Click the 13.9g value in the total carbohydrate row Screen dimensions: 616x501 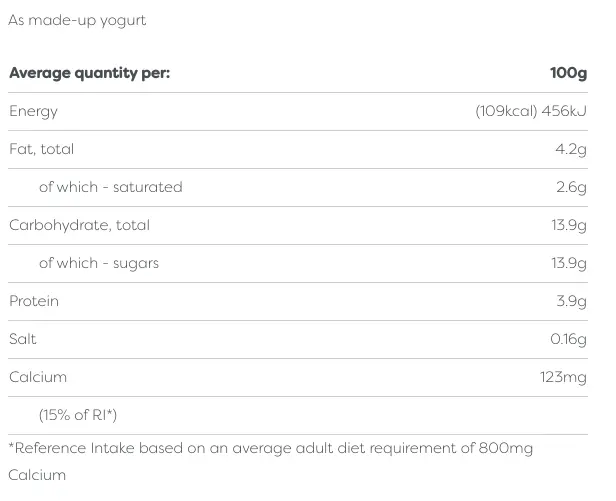569,225
